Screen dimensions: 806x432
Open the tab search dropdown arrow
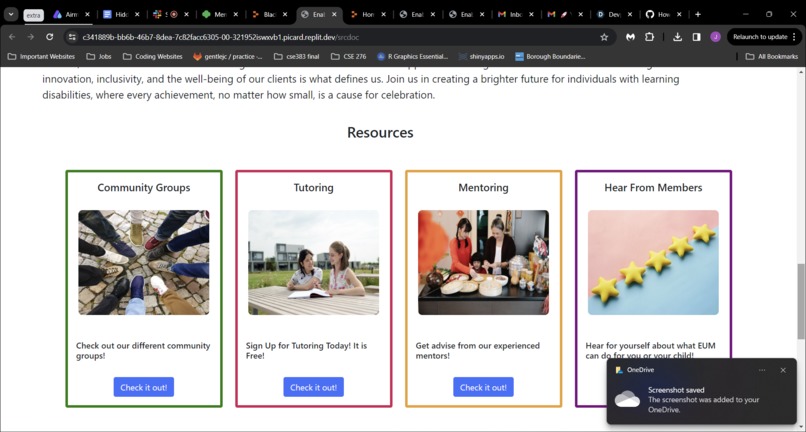pos(10,14)
